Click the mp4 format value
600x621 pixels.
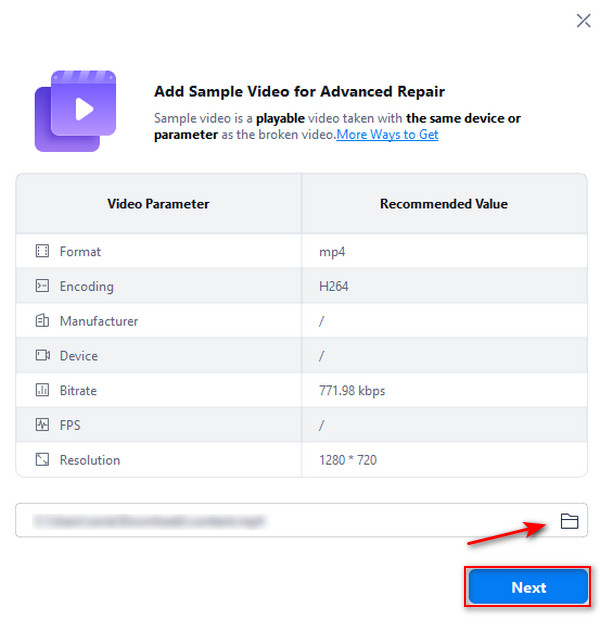click(x=332, y=252)
